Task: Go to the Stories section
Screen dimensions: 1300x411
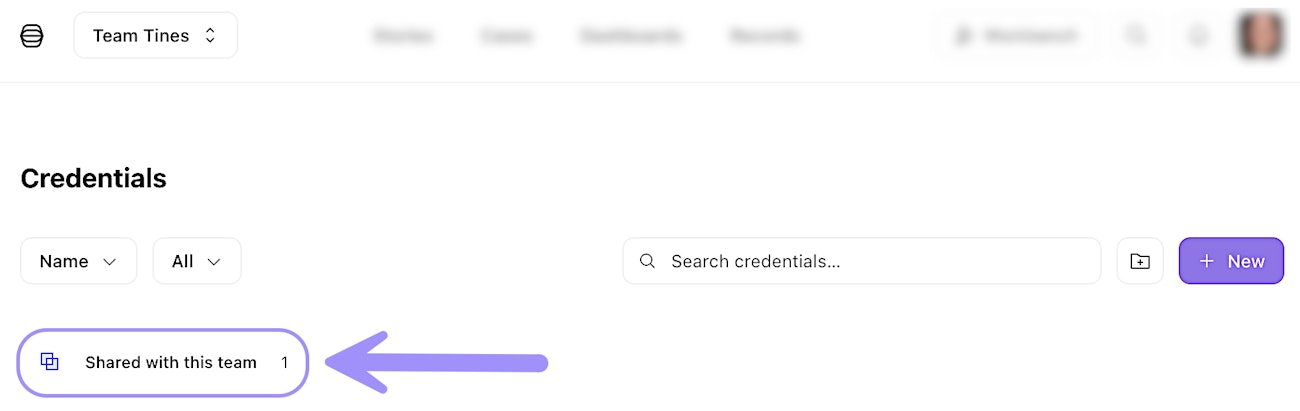Action: 403,36
